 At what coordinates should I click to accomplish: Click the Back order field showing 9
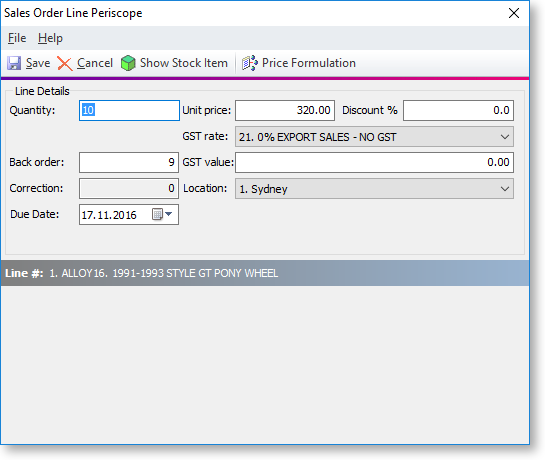tap(129, 162)
